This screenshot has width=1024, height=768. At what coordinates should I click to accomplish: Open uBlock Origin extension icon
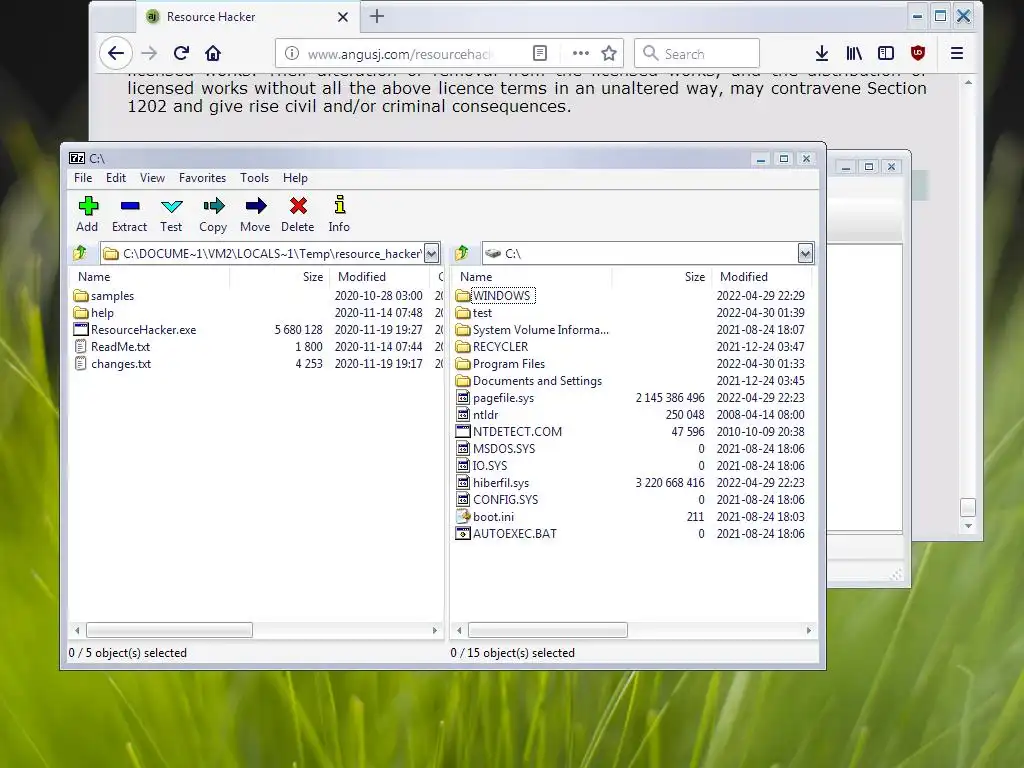tap(918, 53)
